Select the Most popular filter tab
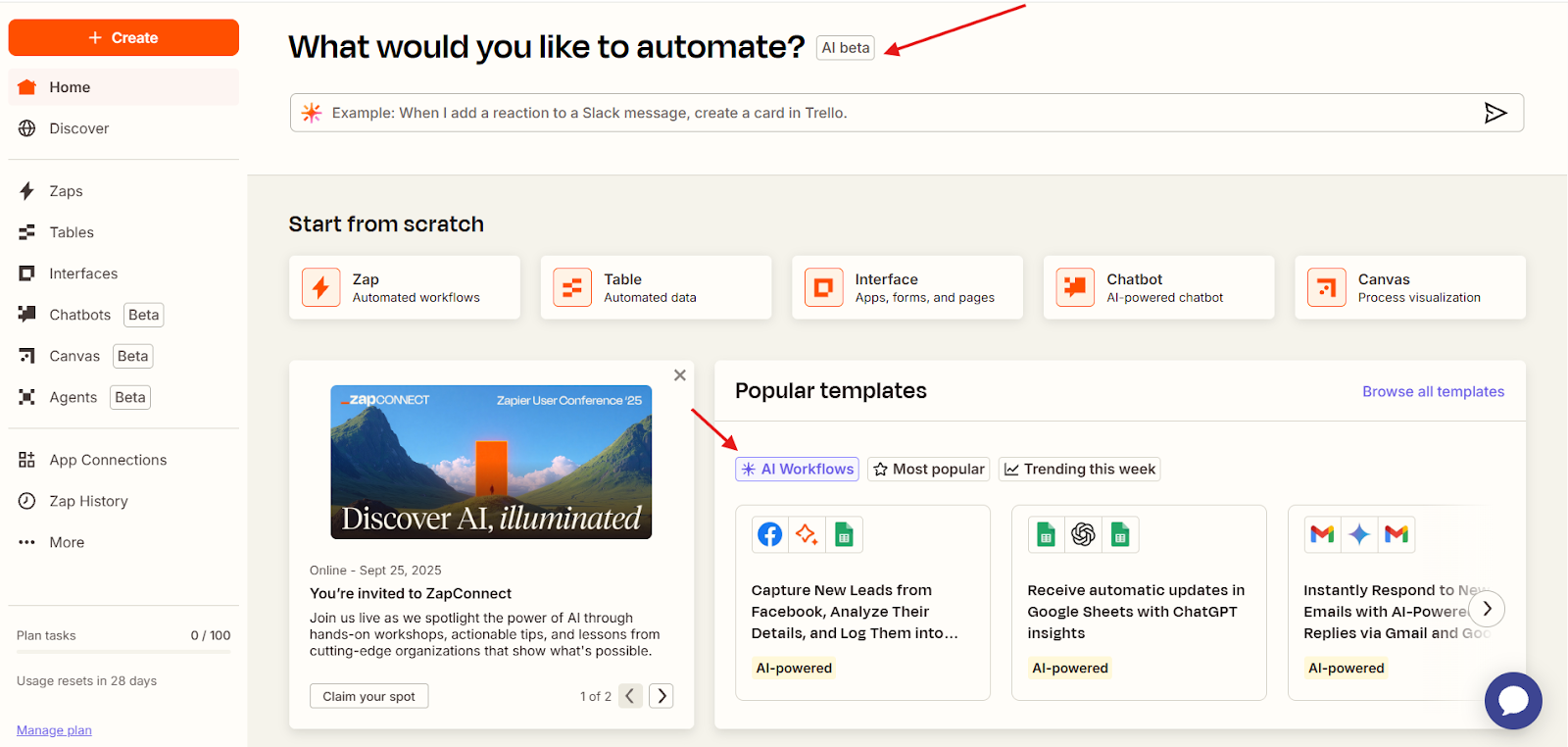Image resolution: width=1568 pixels, height=747 pixels. 929,470
